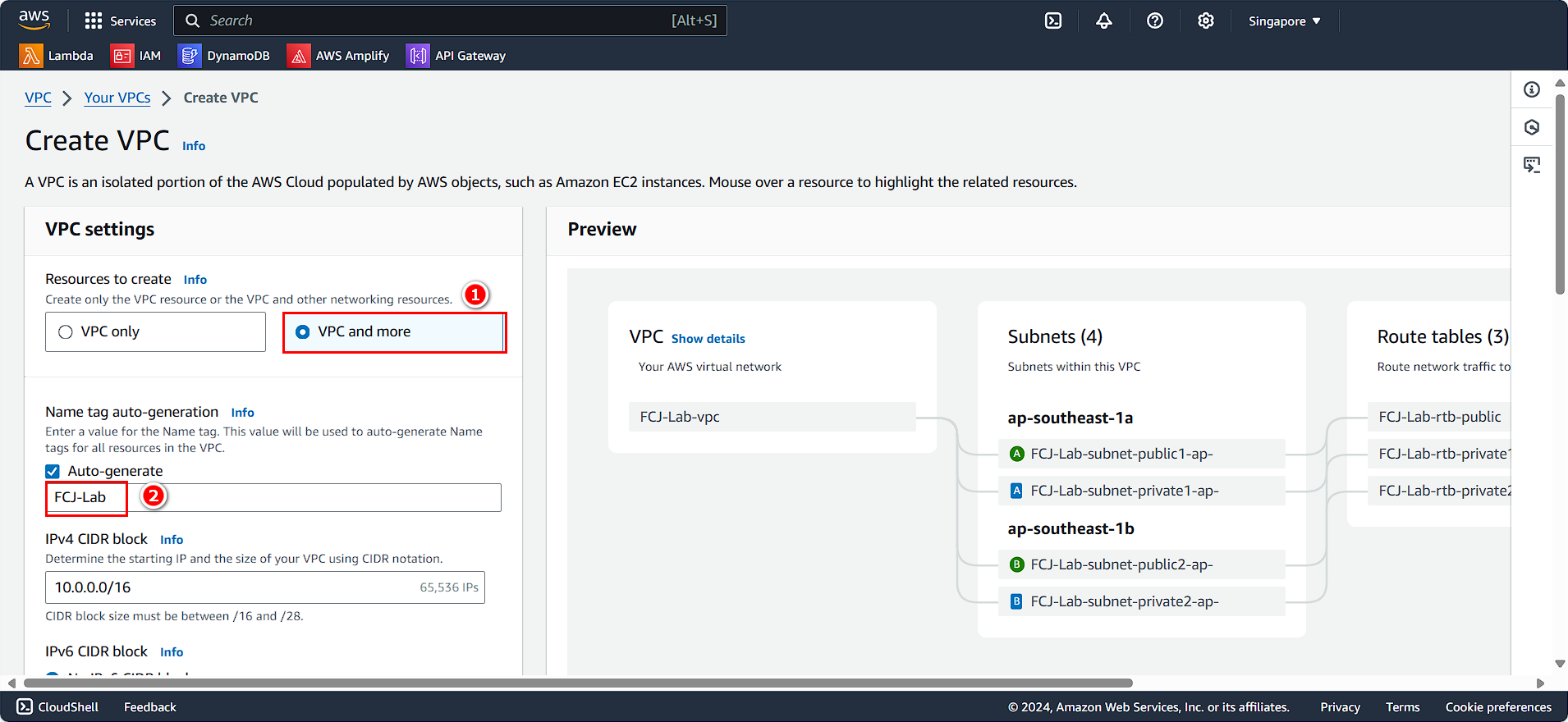Click the blue B icon for subnet-private2
Image resolution: width=1568 pixels, height=722 pixels.
[1016, 601]
